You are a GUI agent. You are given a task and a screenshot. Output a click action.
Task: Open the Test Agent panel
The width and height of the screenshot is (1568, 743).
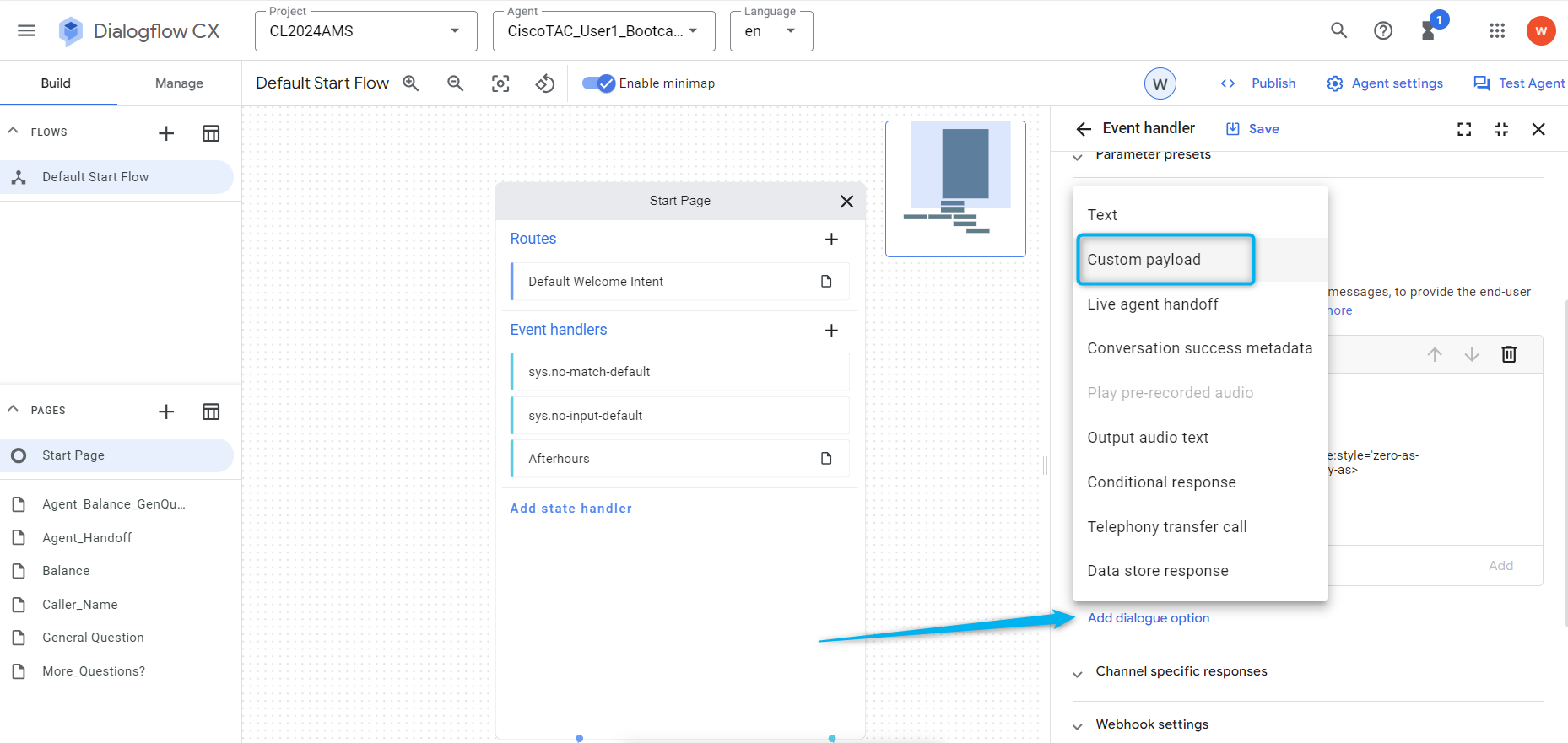tap(1519, 83)
